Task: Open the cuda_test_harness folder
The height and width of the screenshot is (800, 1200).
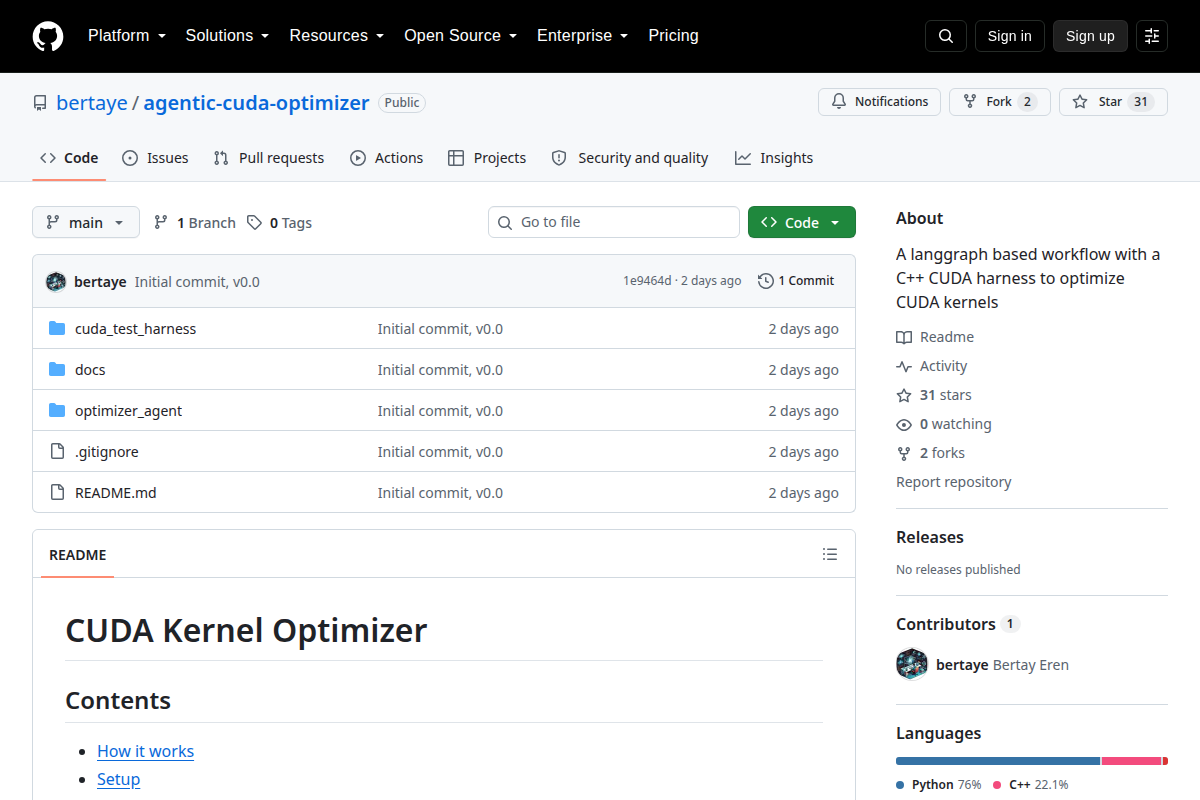Action: tap(135, 329)
